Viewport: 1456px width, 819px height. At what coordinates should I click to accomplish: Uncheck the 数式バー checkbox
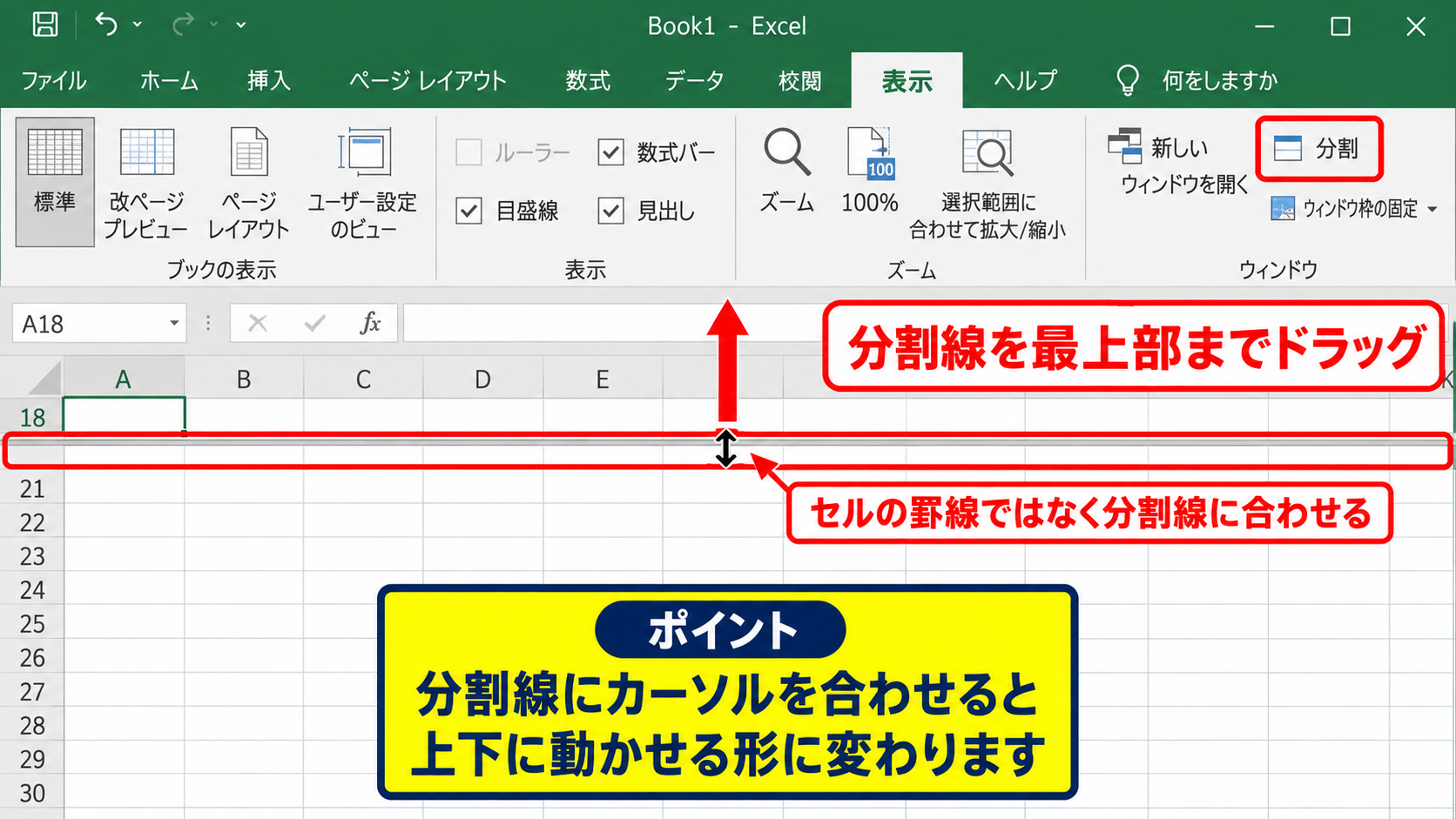coord(611,152)
